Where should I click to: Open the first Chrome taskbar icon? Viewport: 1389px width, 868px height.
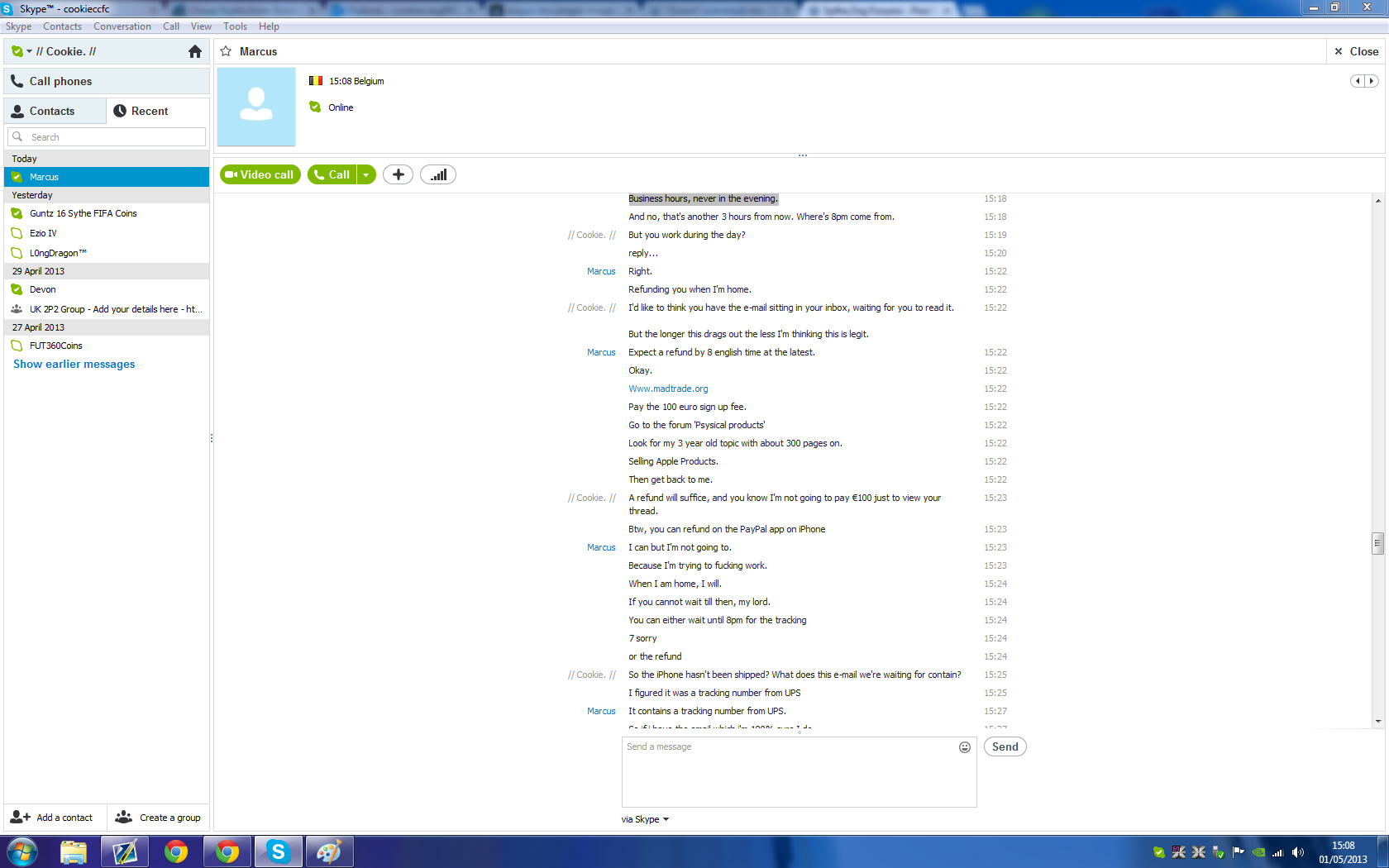tap(176, 851)
